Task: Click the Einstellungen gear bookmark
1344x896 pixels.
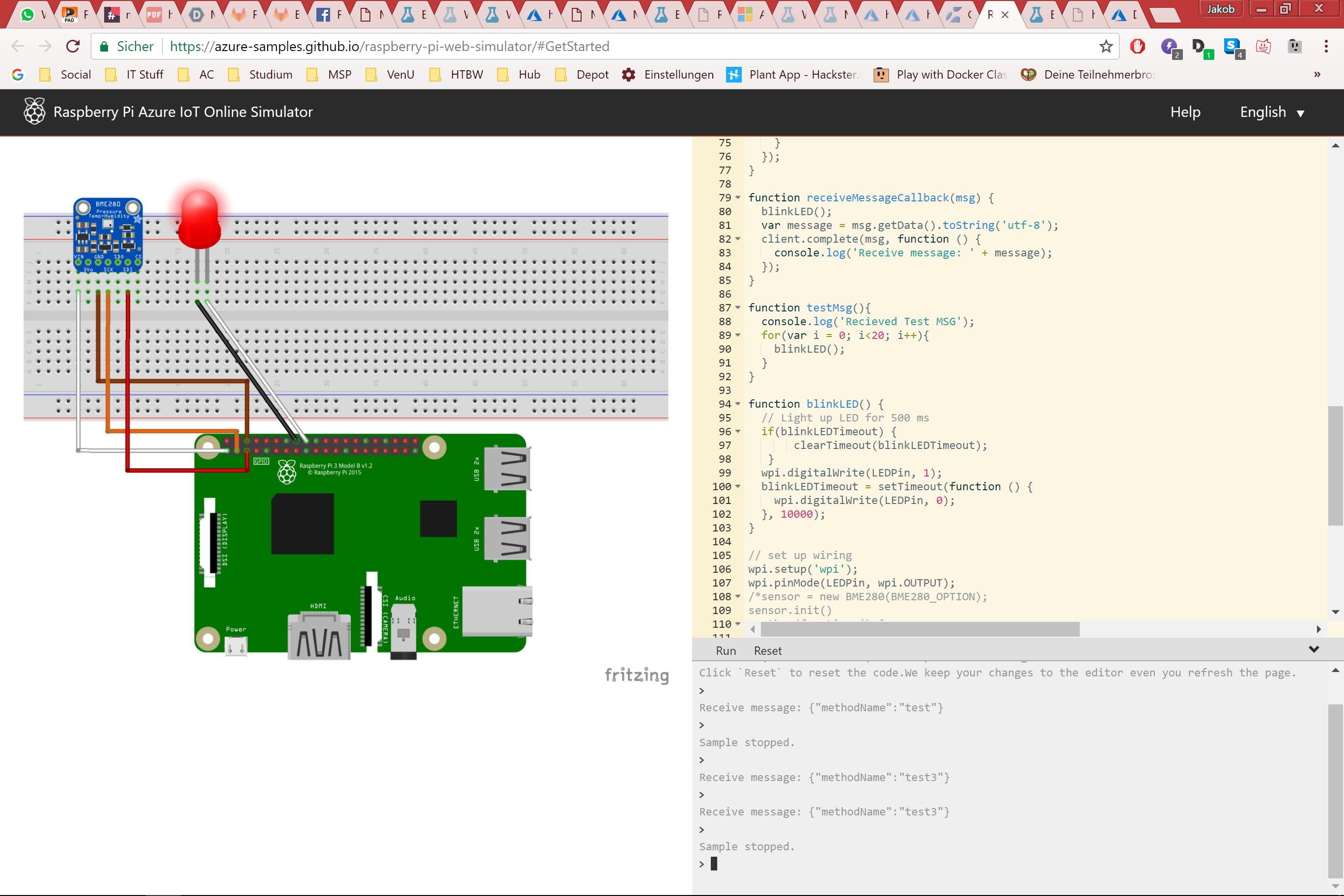Action: pyautogui.click(x=668, y=75)
